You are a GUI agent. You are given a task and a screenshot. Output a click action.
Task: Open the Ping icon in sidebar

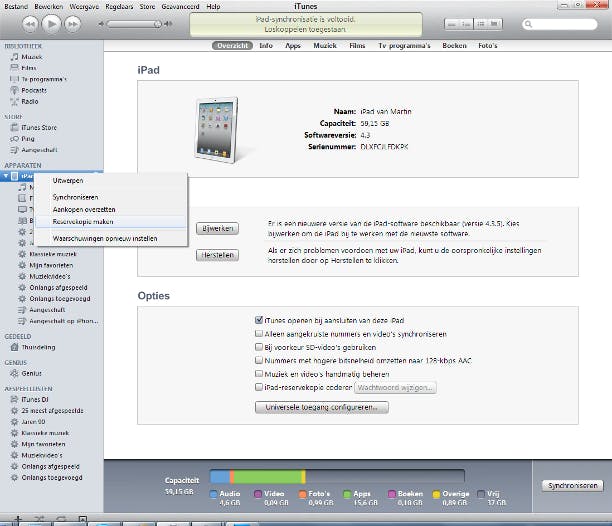pos(14,139)
